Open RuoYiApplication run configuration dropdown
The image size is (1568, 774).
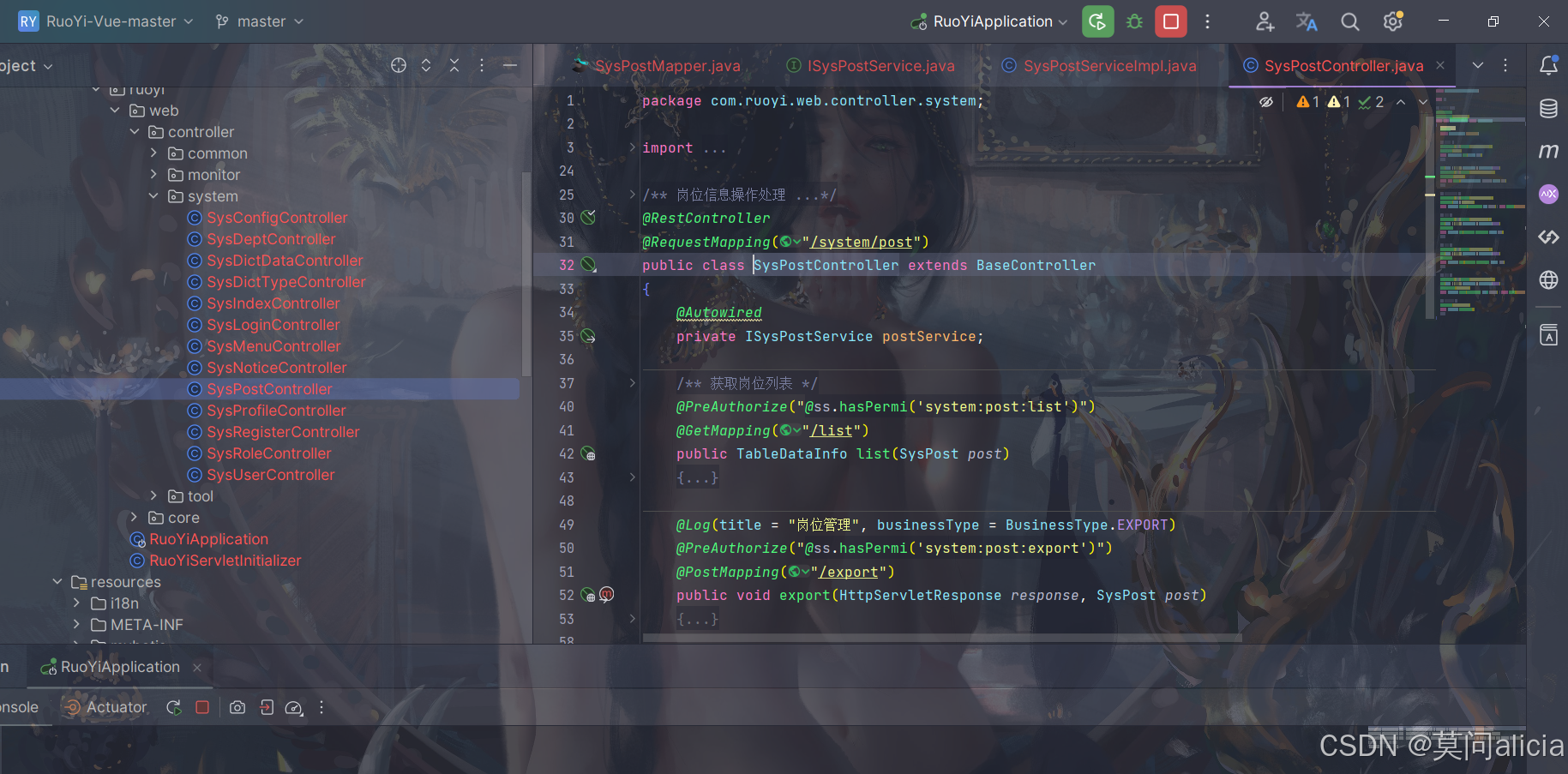point(989,21)
